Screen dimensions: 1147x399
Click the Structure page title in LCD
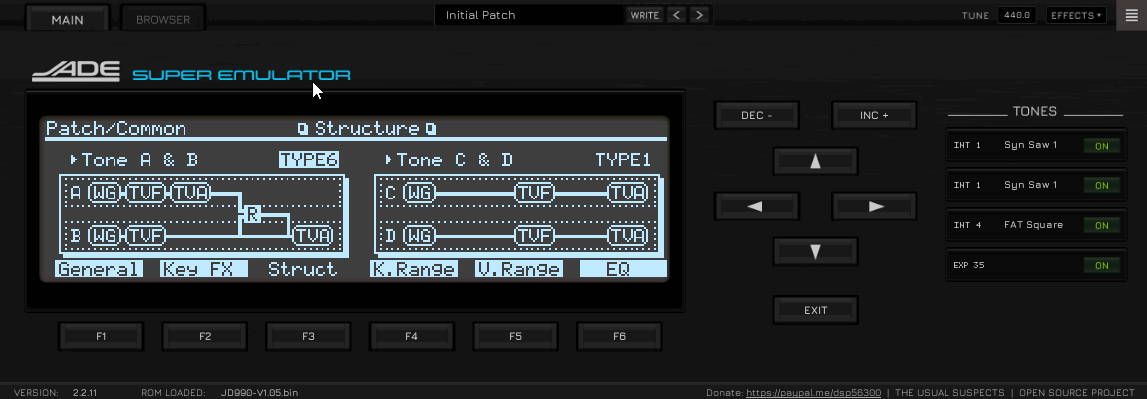(x=367, y=129)
